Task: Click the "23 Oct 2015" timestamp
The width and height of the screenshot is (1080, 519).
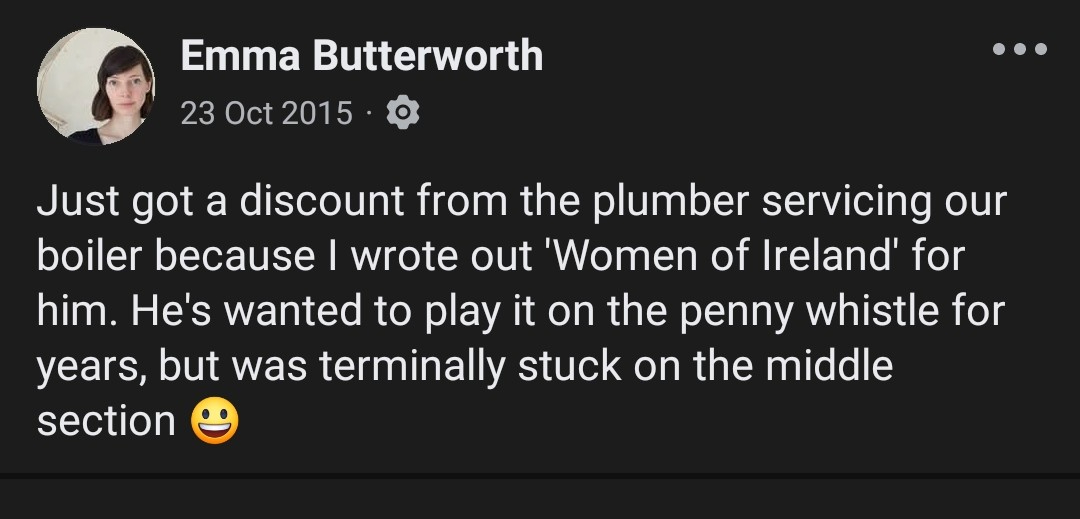Action: [x=266, y=113]
